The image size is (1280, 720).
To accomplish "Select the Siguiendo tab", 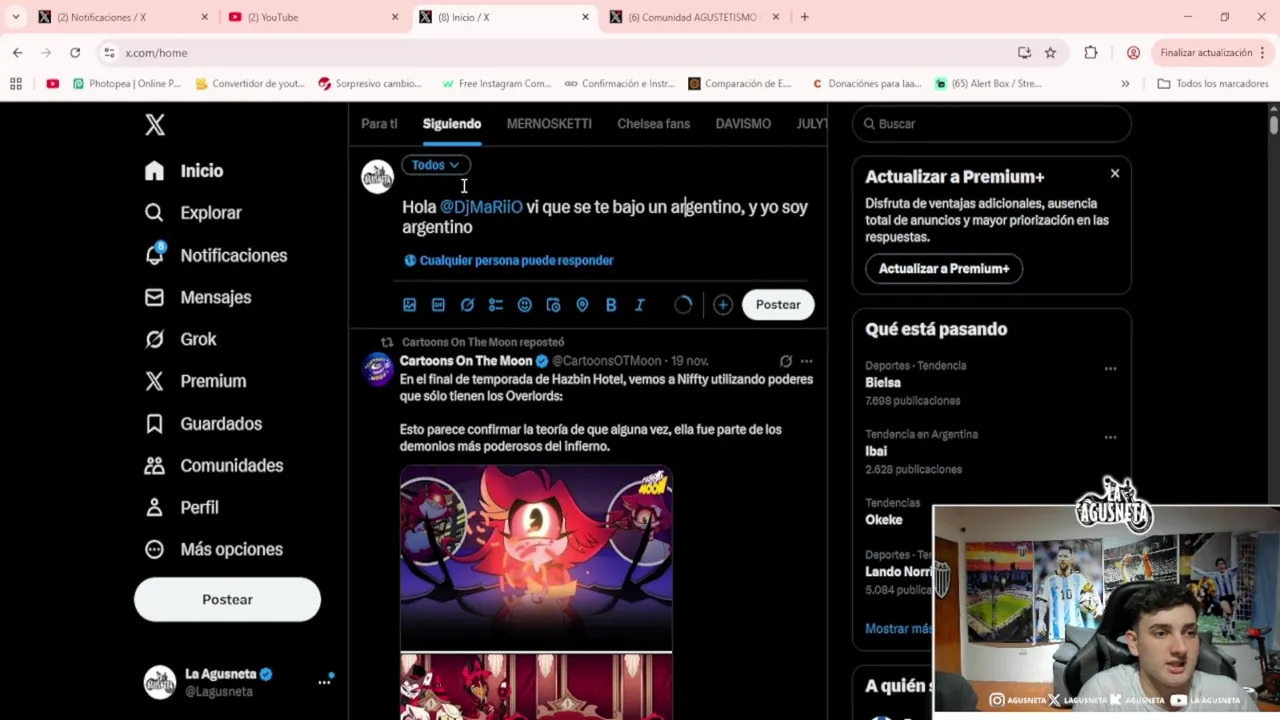I will click(452, 124).
